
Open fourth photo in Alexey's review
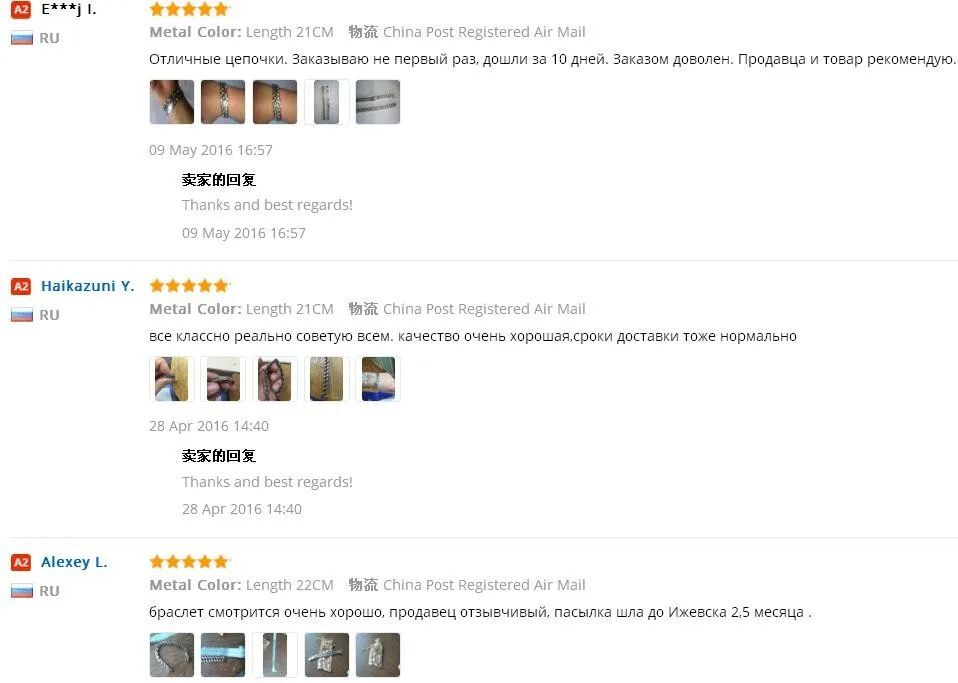pyautogui.click(x=327, y=655)
